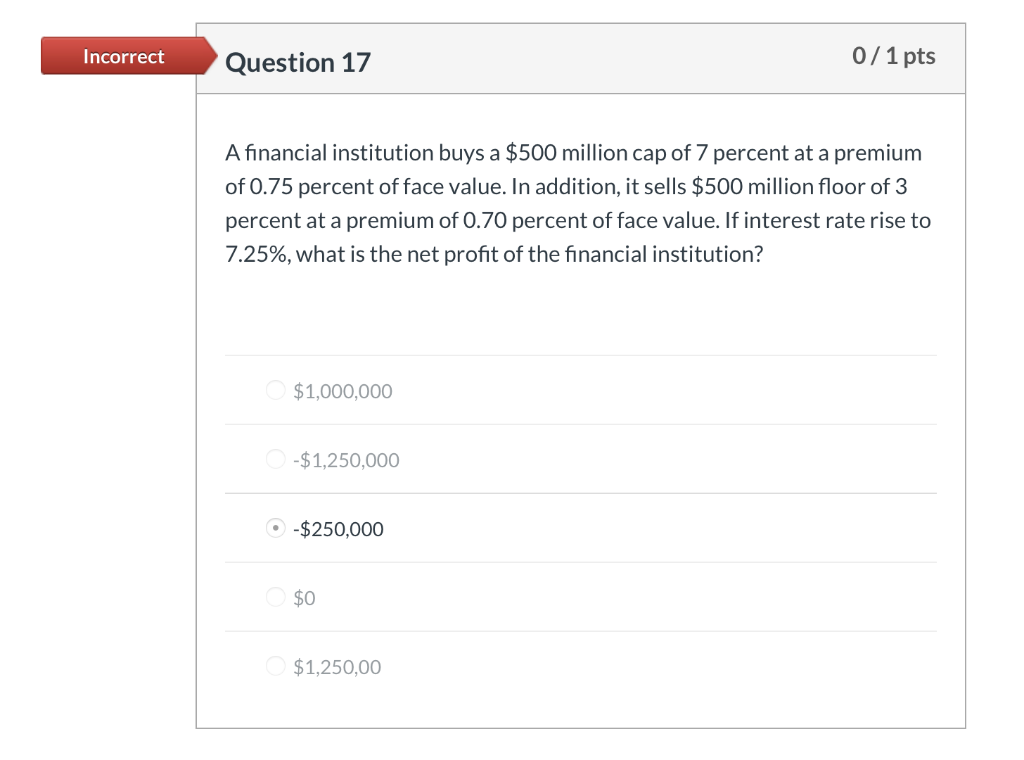Click the $1,250,00 answer label text
The width and height of the screenshot is (1024, 760).
[x=337, y=667]
